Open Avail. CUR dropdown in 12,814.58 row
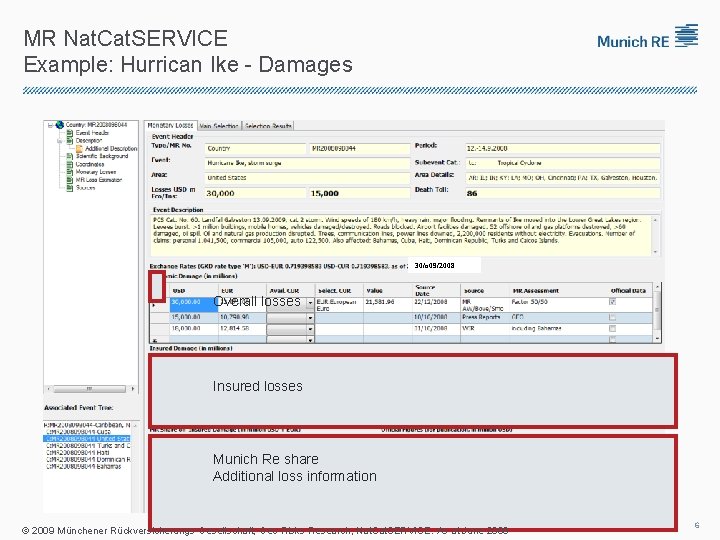The width and height of the screenshot is (720, 540). (x=310, y=329)
